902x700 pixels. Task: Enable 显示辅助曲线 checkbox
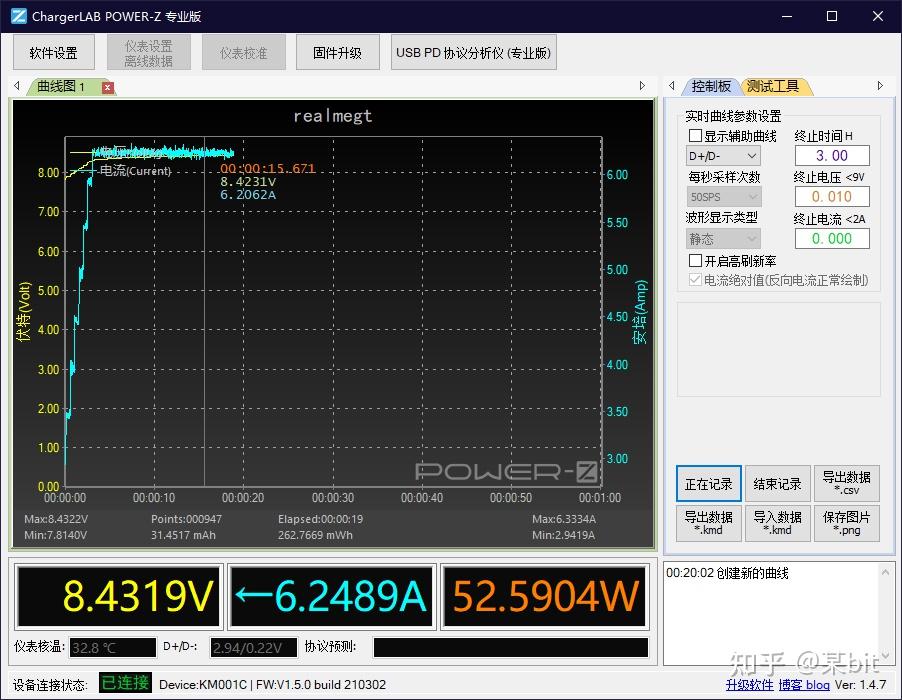click(x=695, y=136)
